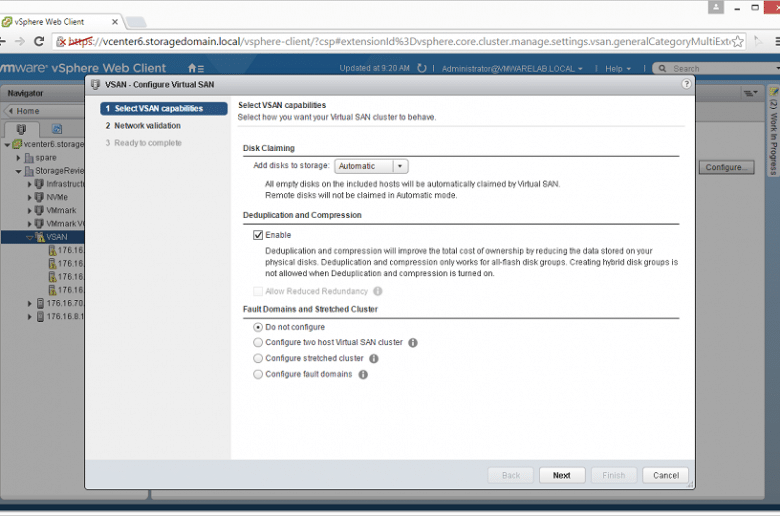The image size is (780, 516).
Task: Collapse the StorageReview datacenter node
Action: [x=18, y=171]
